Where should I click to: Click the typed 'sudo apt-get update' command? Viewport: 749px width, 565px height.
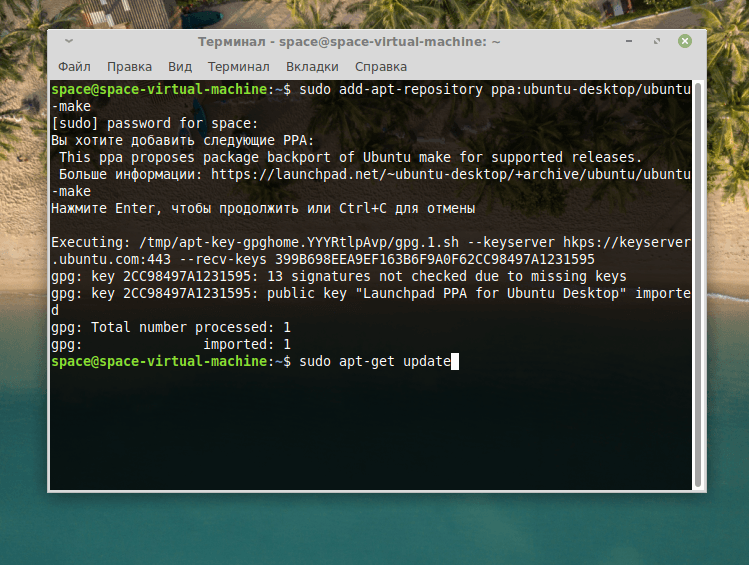(x=375, y=362)
